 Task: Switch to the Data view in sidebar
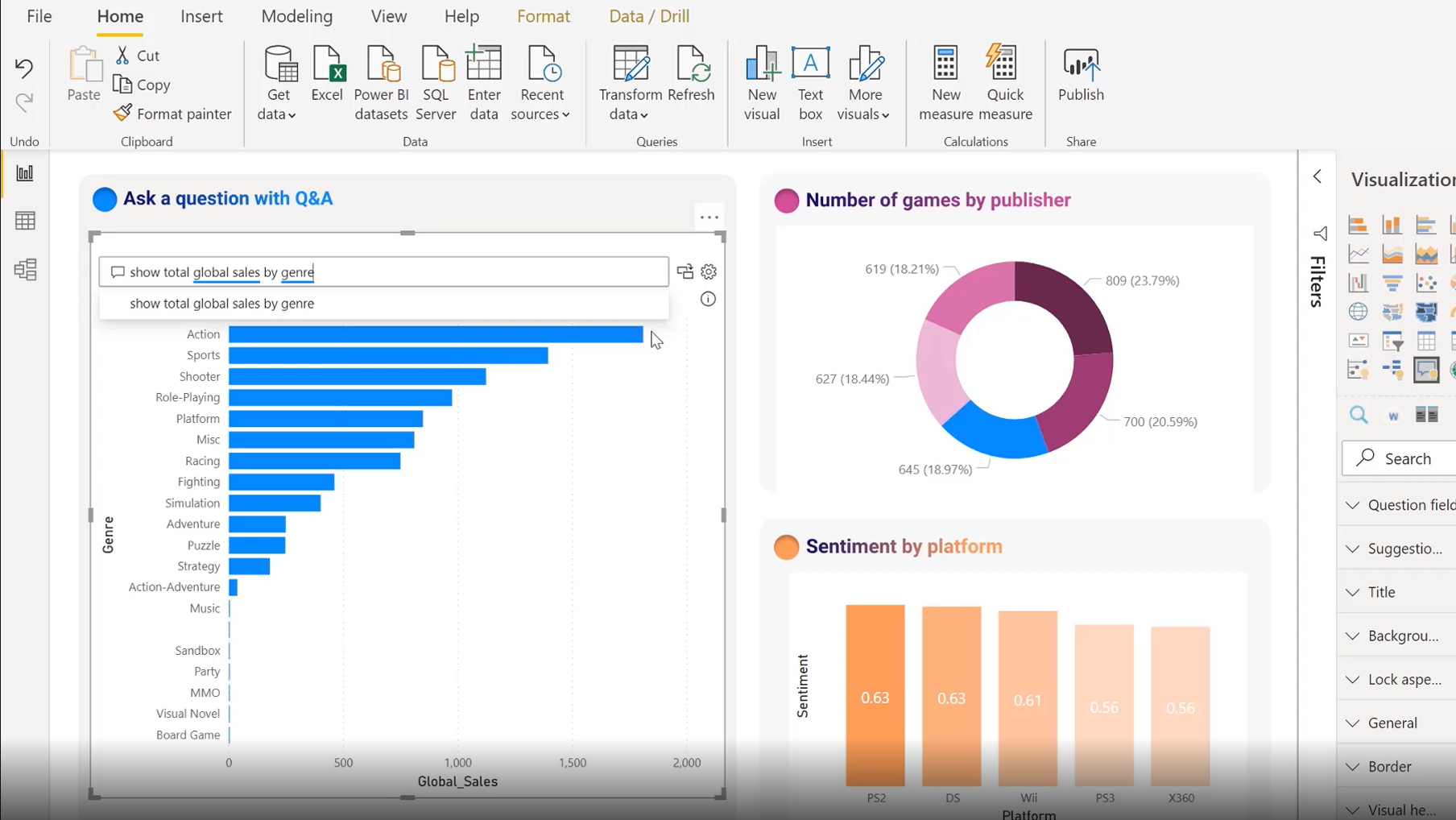pos(25,221)
